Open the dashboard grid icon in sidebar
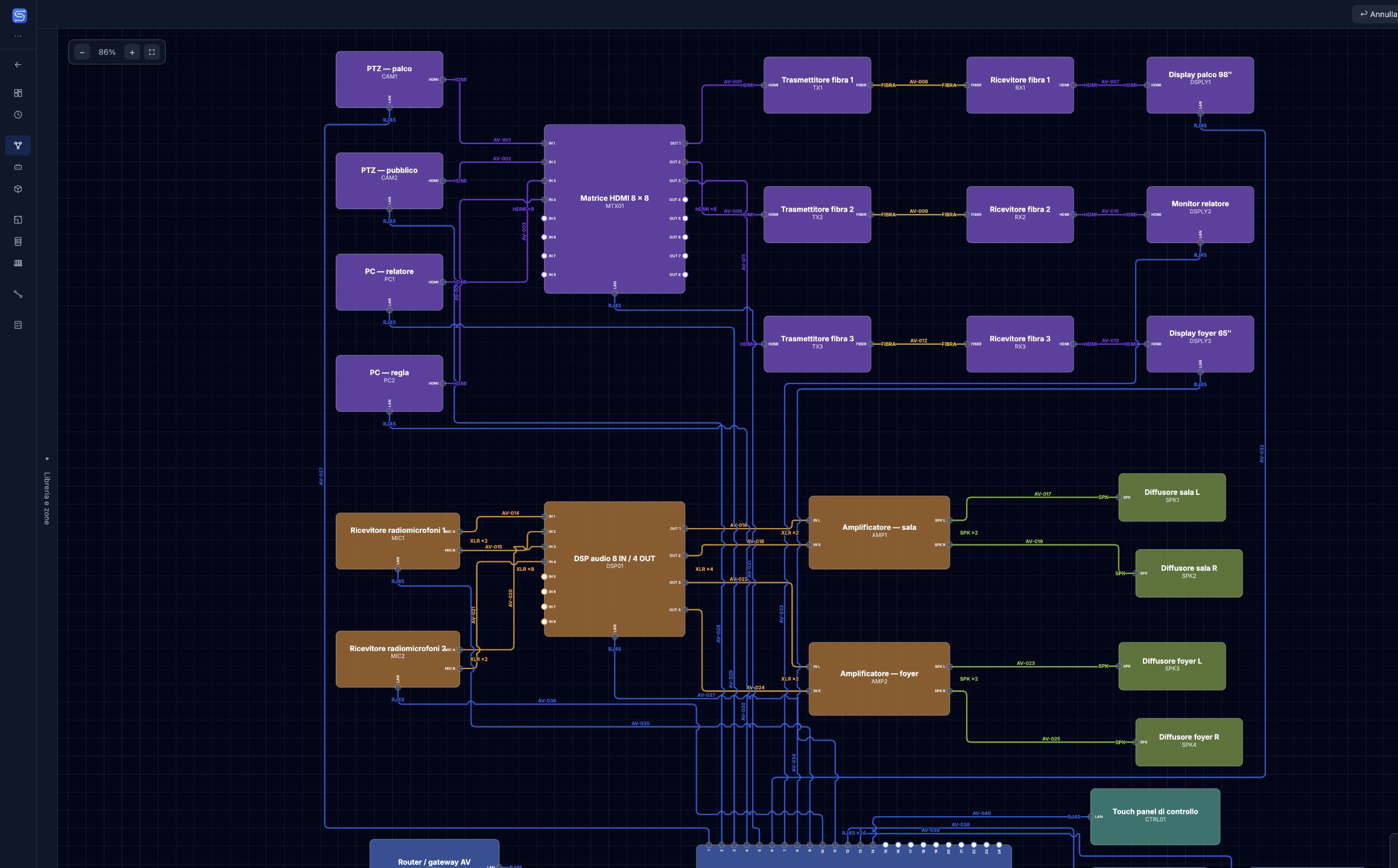The image size is (1398, 868). click(x=18, y=93)
